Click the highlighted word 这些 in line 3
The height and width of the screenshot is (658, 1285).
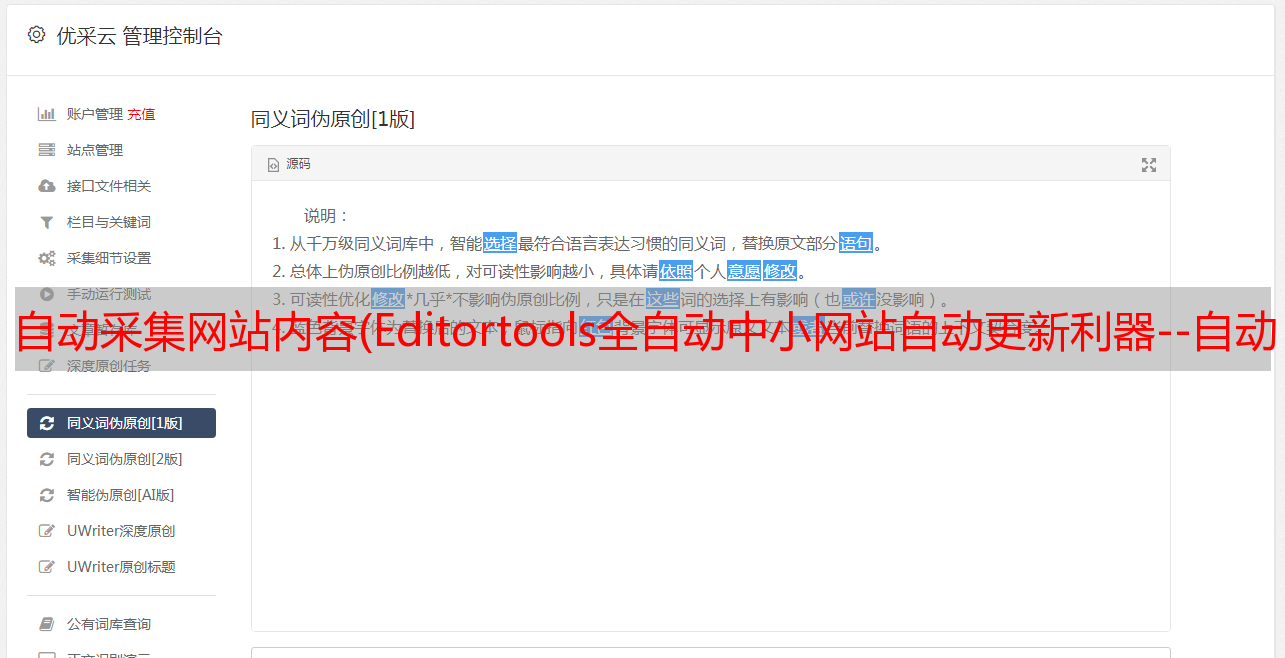tap(662, 299)
